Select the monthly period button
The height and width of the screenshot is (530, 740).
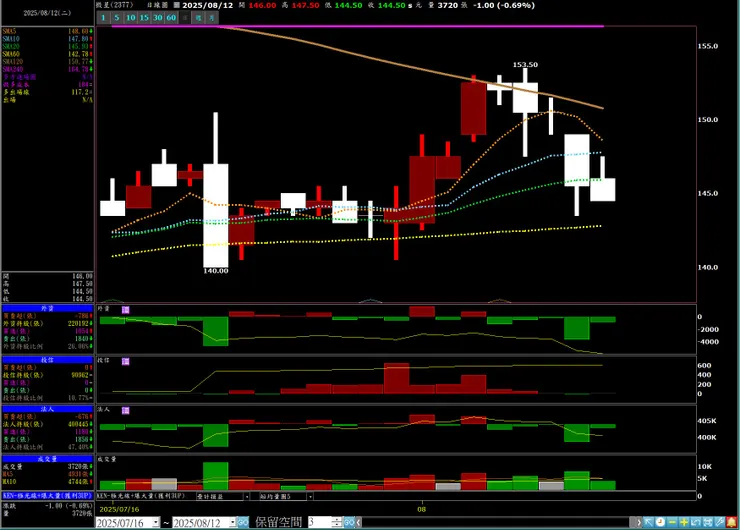click(212, 17)
